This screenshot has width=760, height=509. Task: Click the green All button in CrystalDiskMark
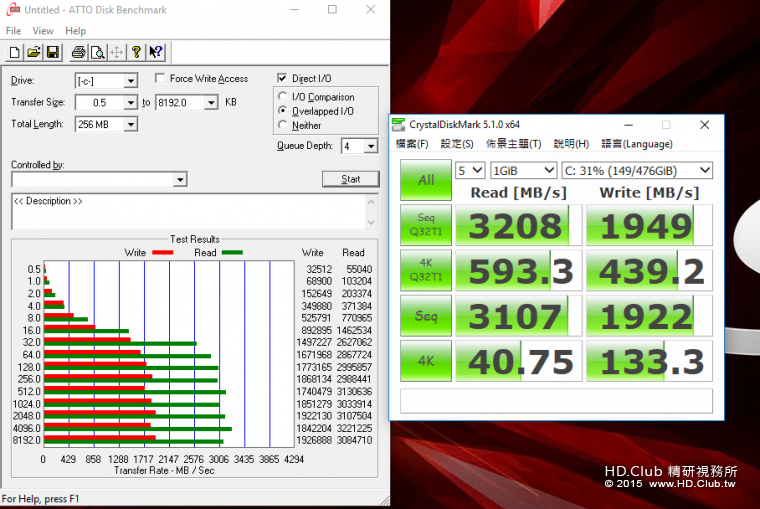(425, 180)
